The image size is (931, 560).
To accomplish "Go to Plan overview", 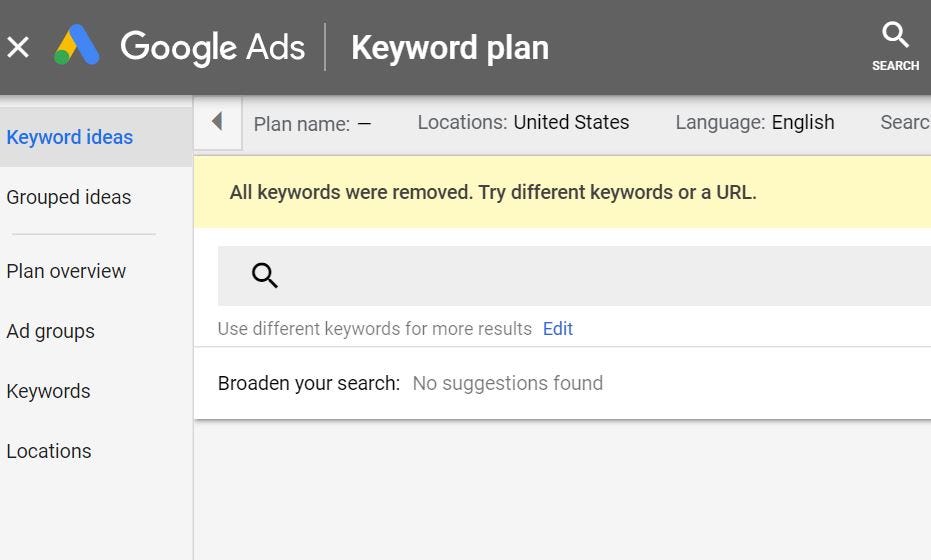I will pyautogui.click(x=66, y=271).
